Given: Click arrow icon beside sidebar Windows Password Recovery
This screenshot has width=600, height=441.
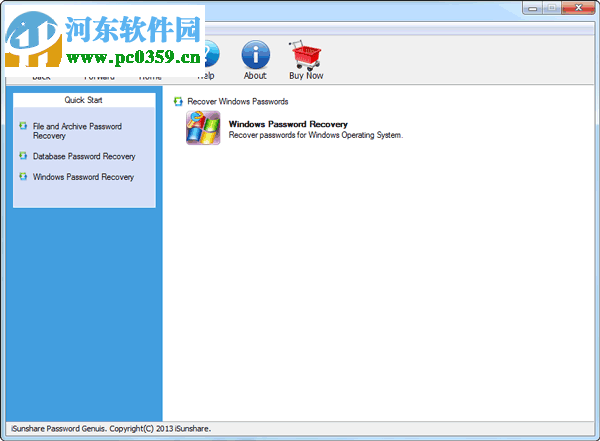Looking at the screenshot, I should click(23, 176).
